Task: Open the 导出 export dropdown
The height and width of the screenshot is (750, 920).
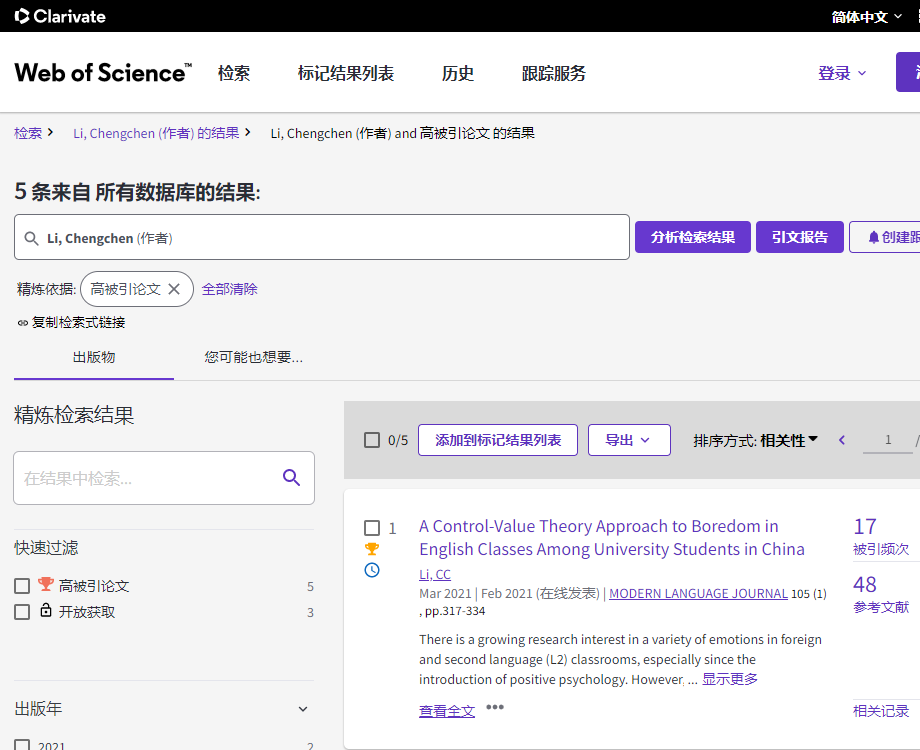Action: tap(628, 440)
